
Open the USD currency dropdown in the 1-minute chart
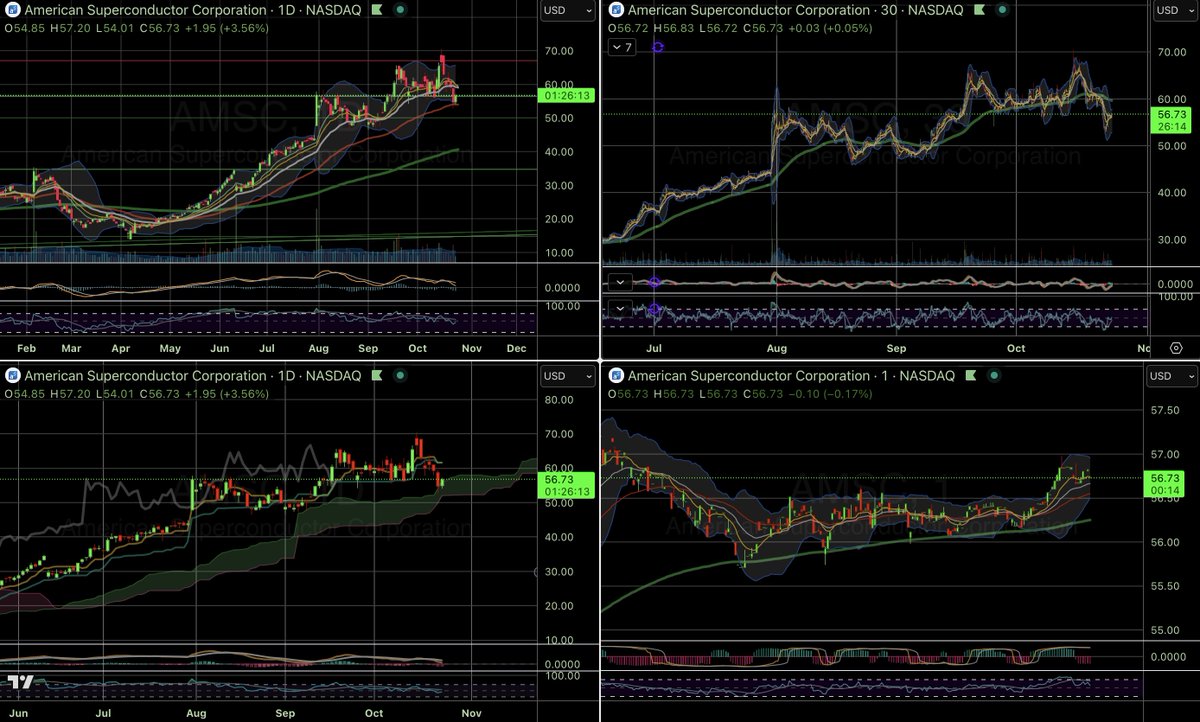pos(1172,376)
